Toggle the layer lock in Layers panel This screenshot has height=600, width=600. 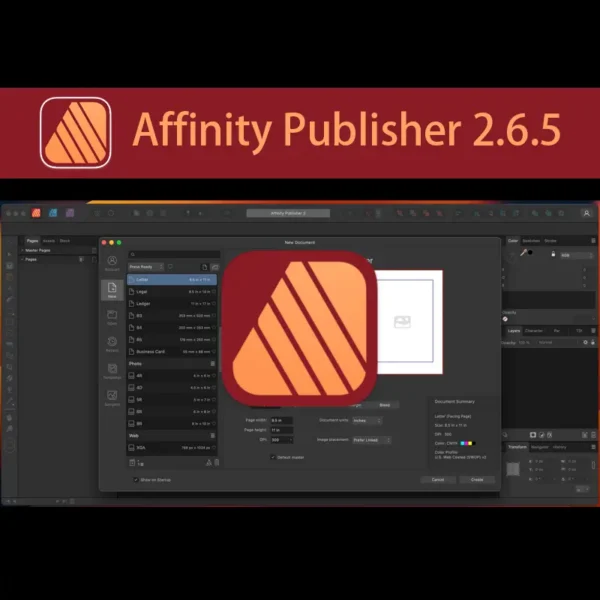pos(593,342)
